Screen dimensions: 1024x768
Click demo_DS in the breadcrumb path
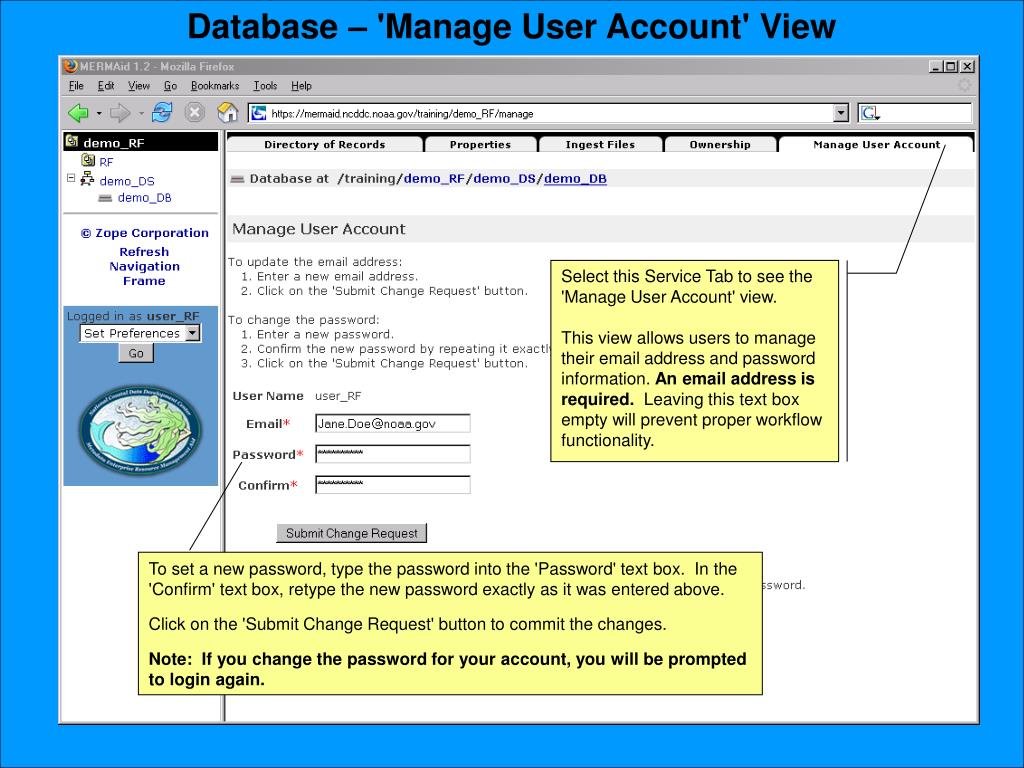tap(504, 179)
